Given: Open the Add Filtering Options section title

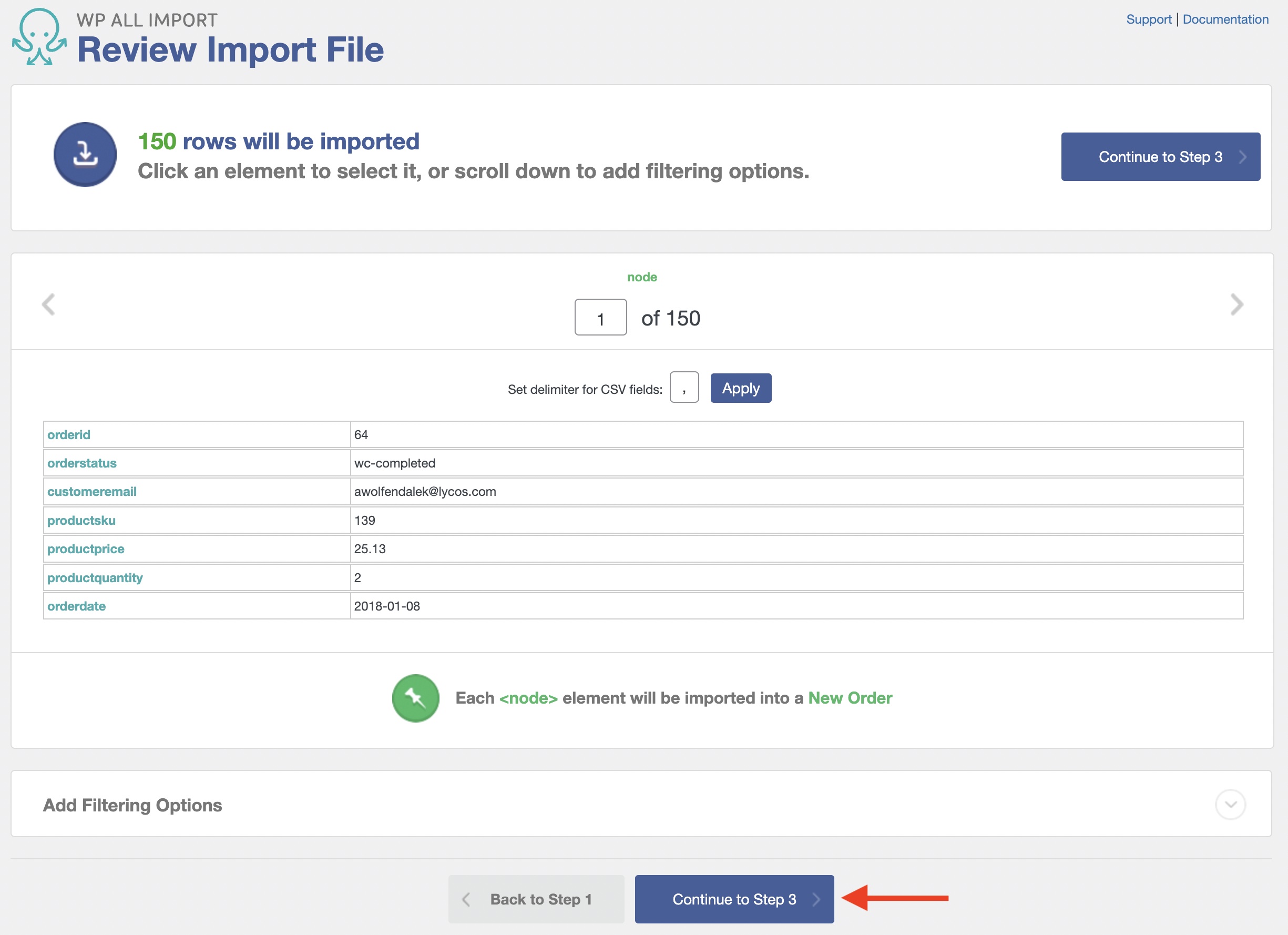Looking at the screenshot, I should click(132, 805).
